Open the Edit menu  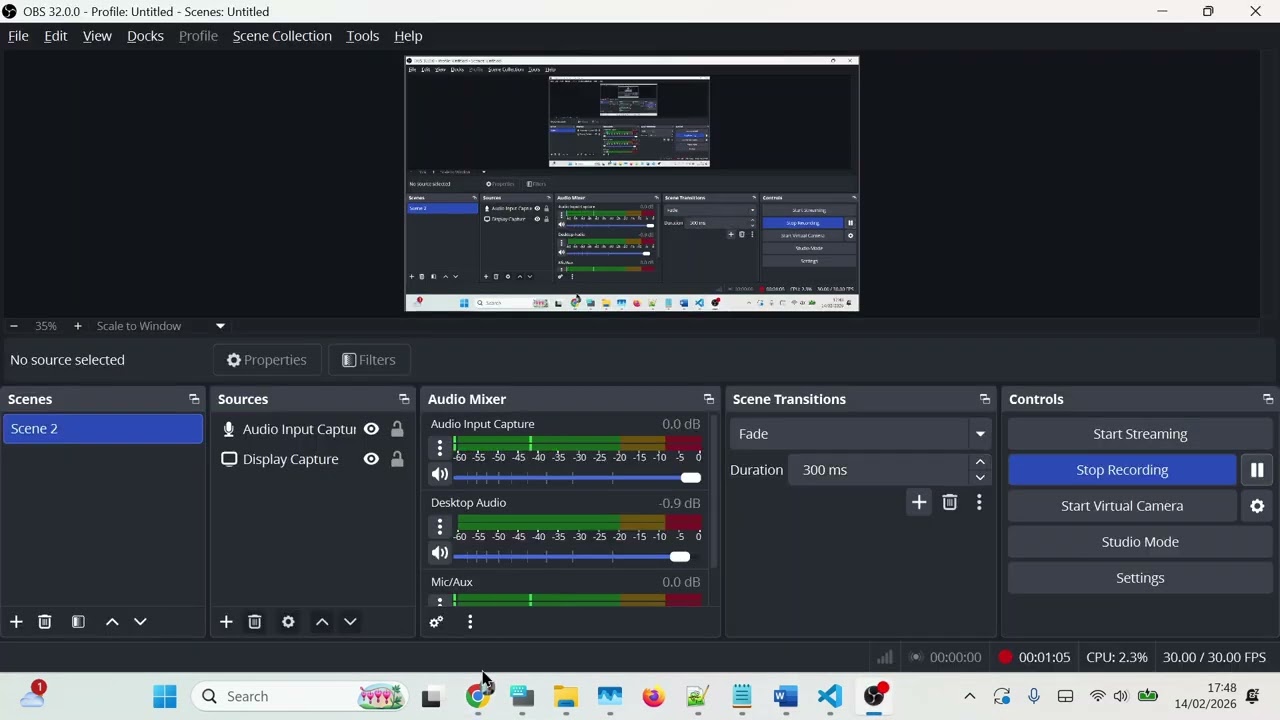tap(56, 36)
